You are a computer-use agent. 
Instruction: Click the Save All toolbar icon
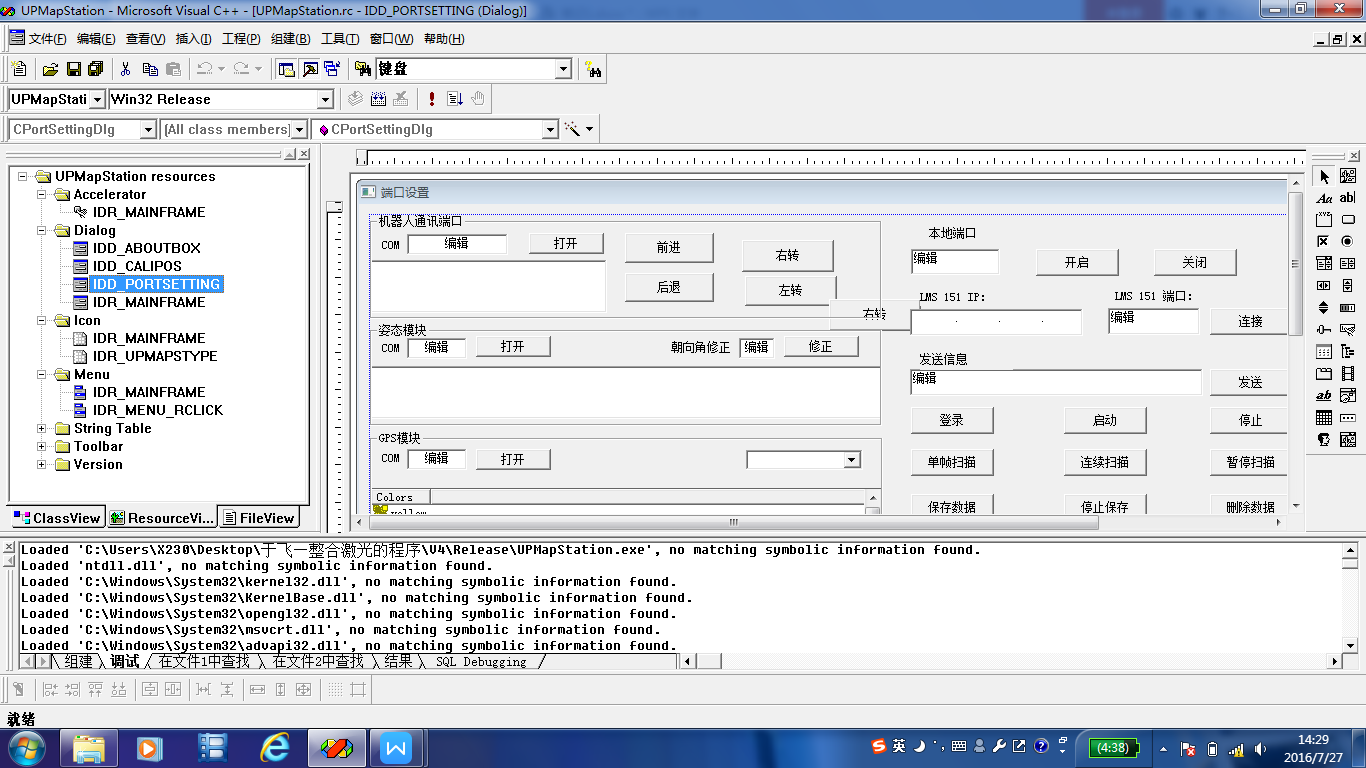pyautogui.click(x=95, y=69)
